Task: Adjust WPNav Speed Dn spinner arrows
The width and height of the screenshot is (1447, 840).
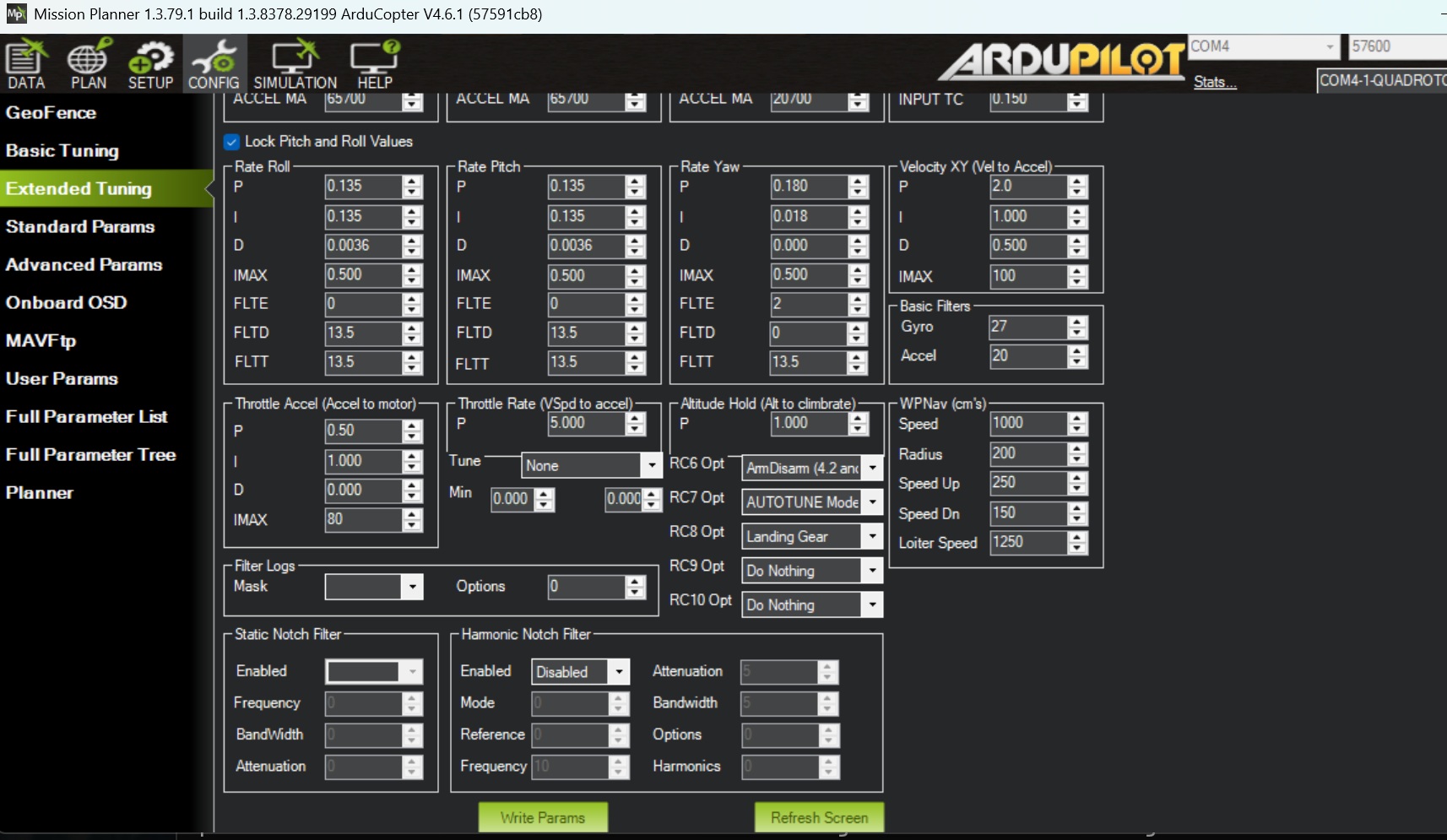Action: point(1077,513)
